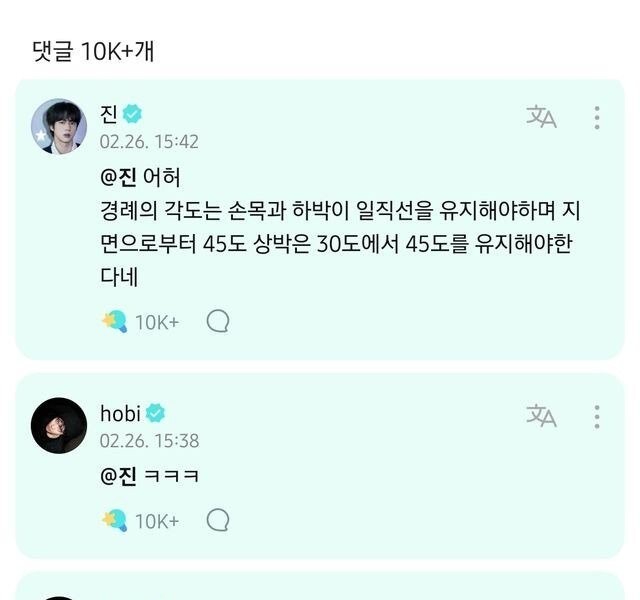Click the 10K+ like count on 진's comment
Screen dimensions: 640x600
click(157, 322)
